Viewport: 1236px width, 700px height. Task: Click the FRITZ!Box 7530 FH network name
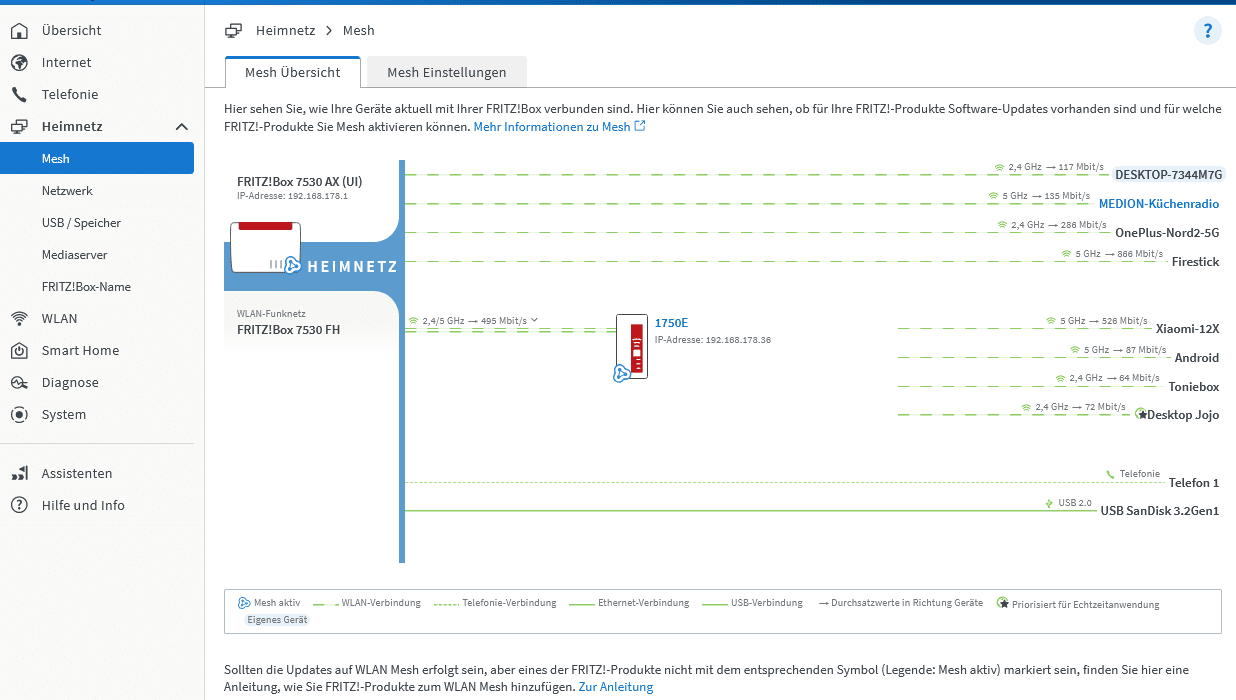[288, 329]
